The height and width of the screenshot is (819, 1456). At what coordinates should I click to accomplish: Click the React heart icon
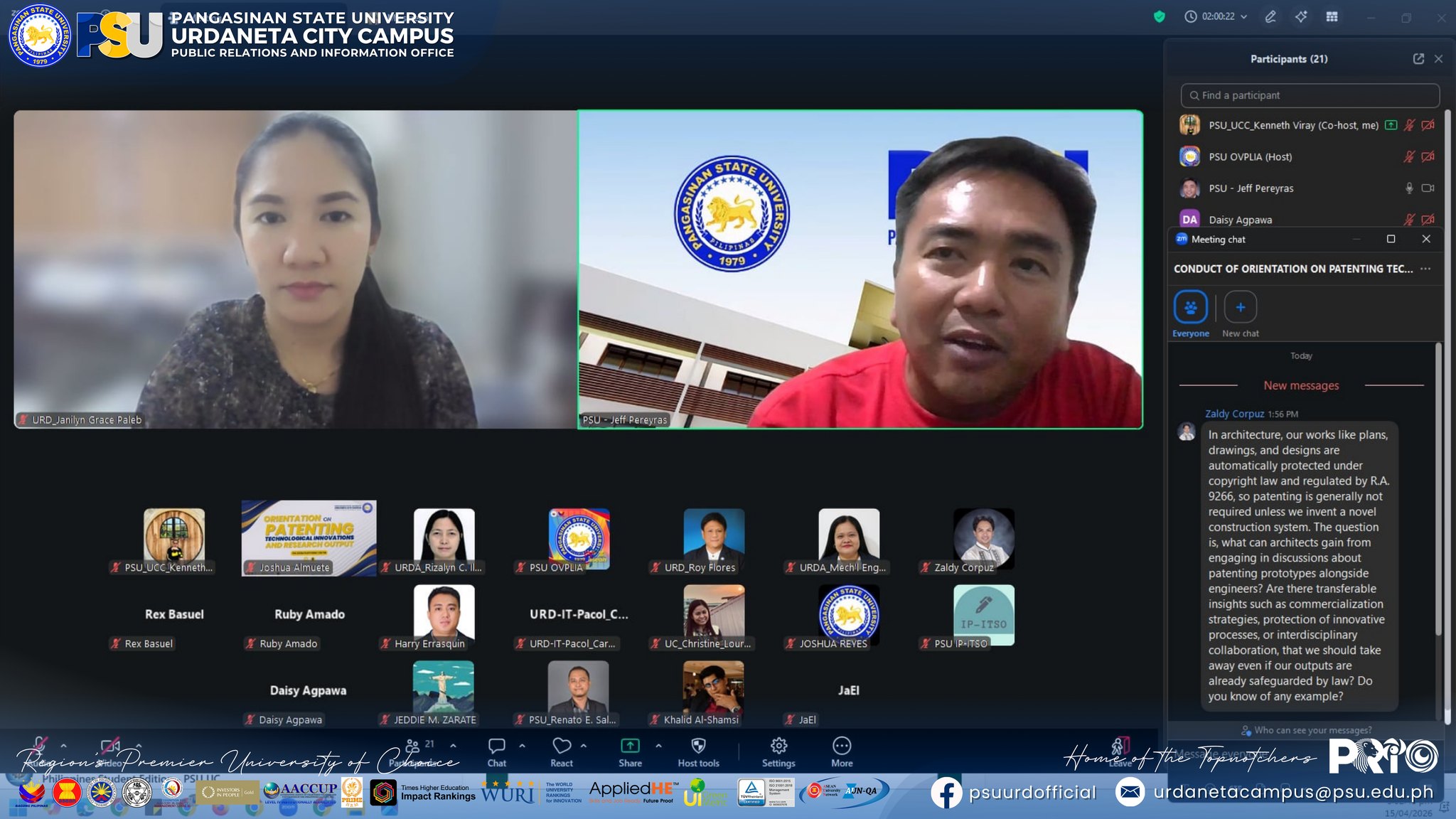(562, 746)
